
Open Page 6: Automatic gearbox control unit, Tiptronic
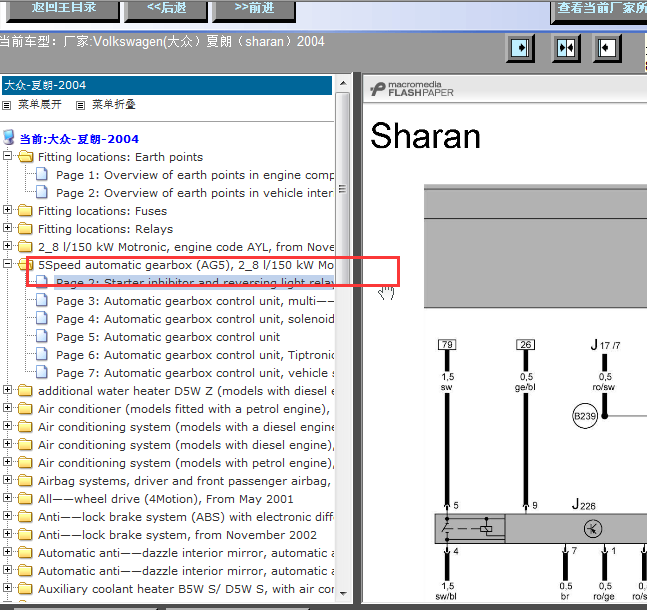click(194, 355)
